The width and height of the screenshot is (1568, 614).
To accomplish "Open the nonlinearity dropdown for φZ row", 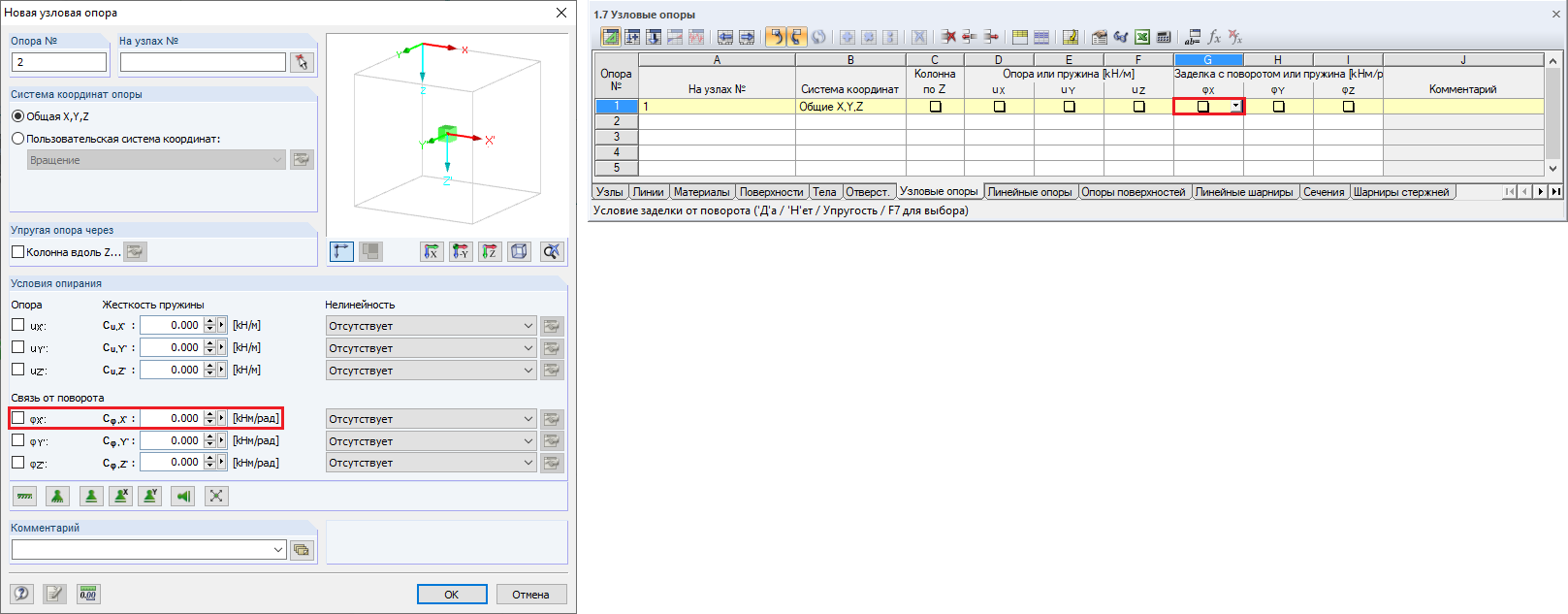I will coord(432,463).
